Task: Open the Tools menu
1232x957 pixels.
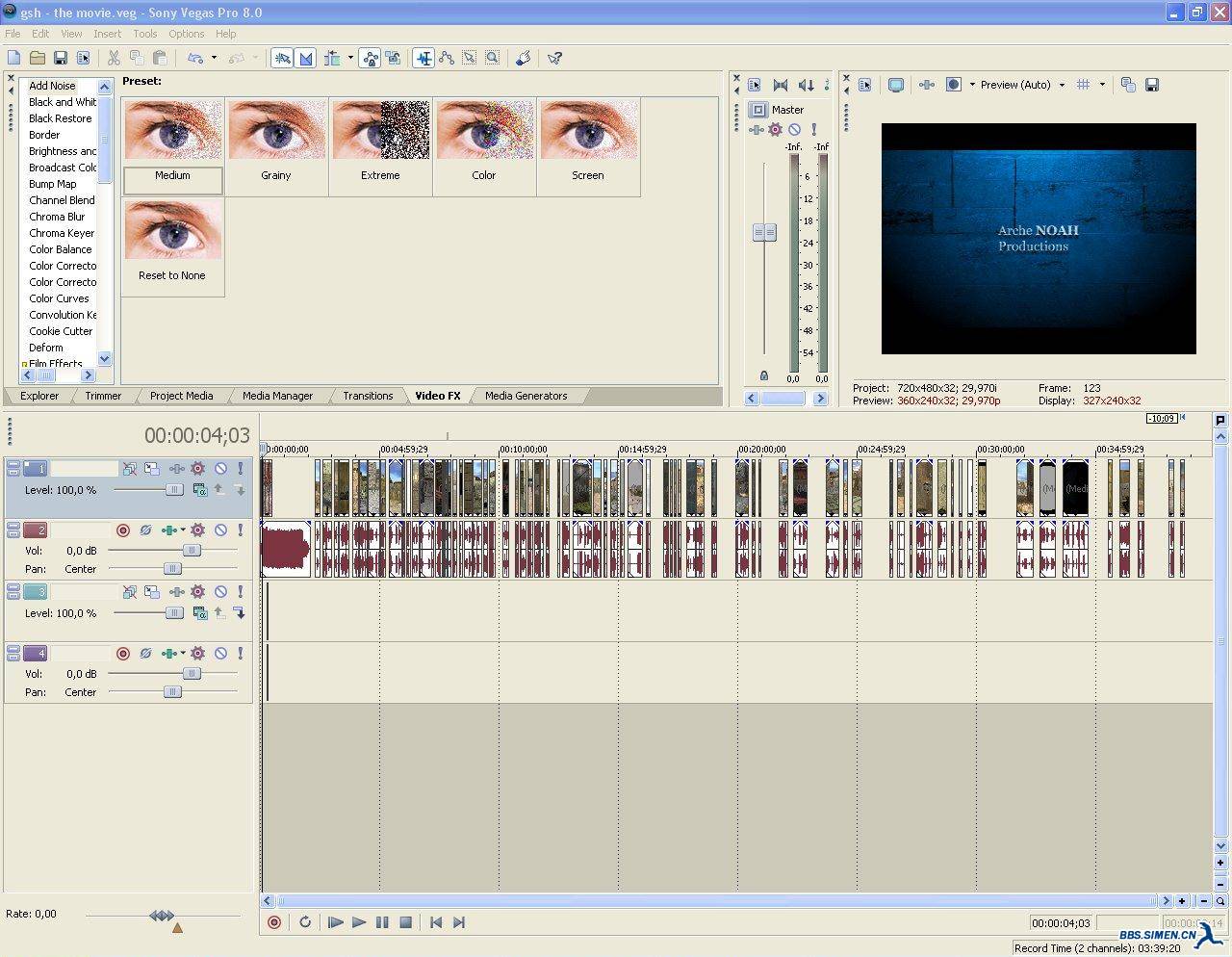Action: [x=144, y=34]
